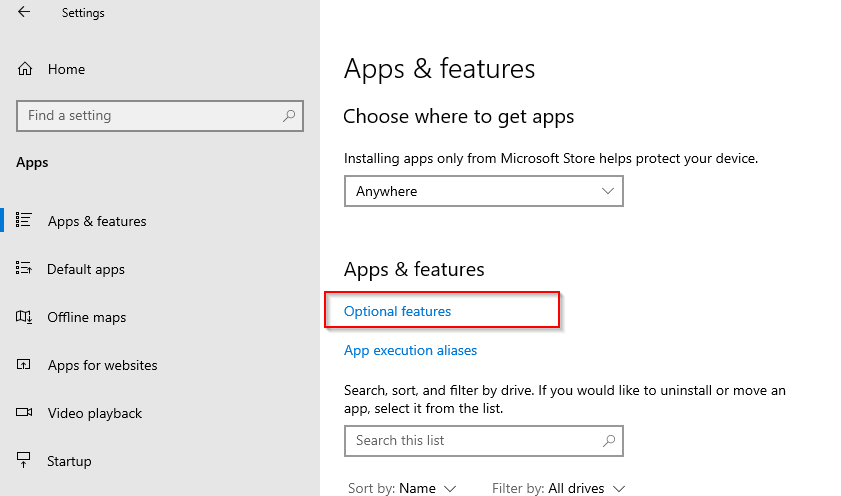Click magnifier icon in Find a setting
Viewport: 841px width, 496px height.
pos(289,115)
